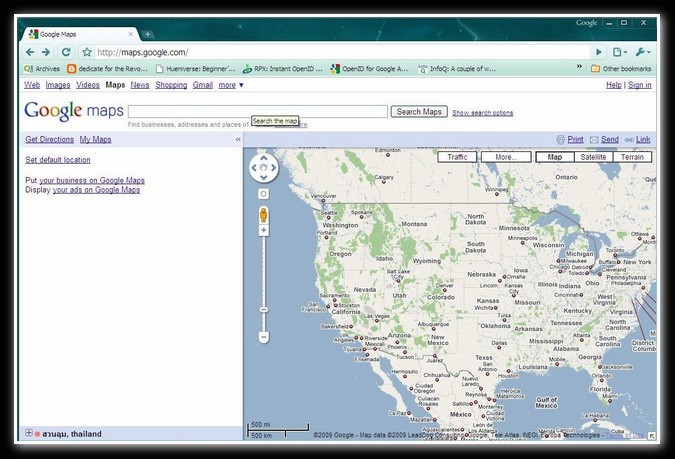Screen dimensions: 675x459
Task: Switch to Map view
Action: pyautogui.click(x=554, y=157)
